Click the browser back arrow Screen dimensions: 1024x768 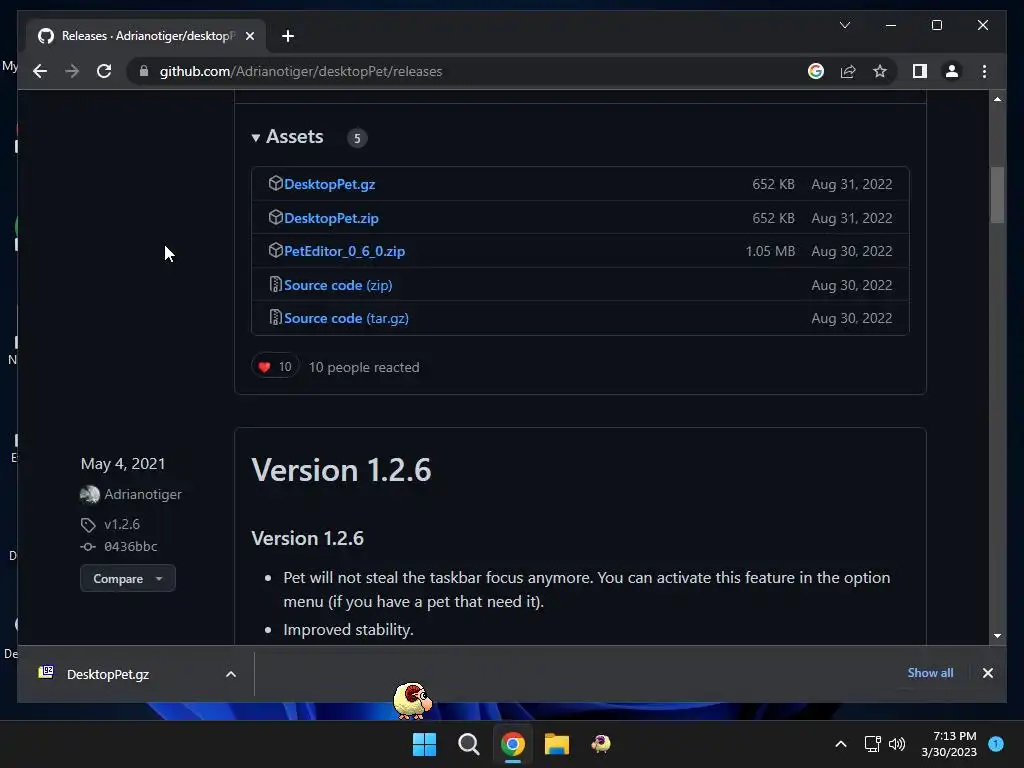pyautogui.click(x=40, y=71)
